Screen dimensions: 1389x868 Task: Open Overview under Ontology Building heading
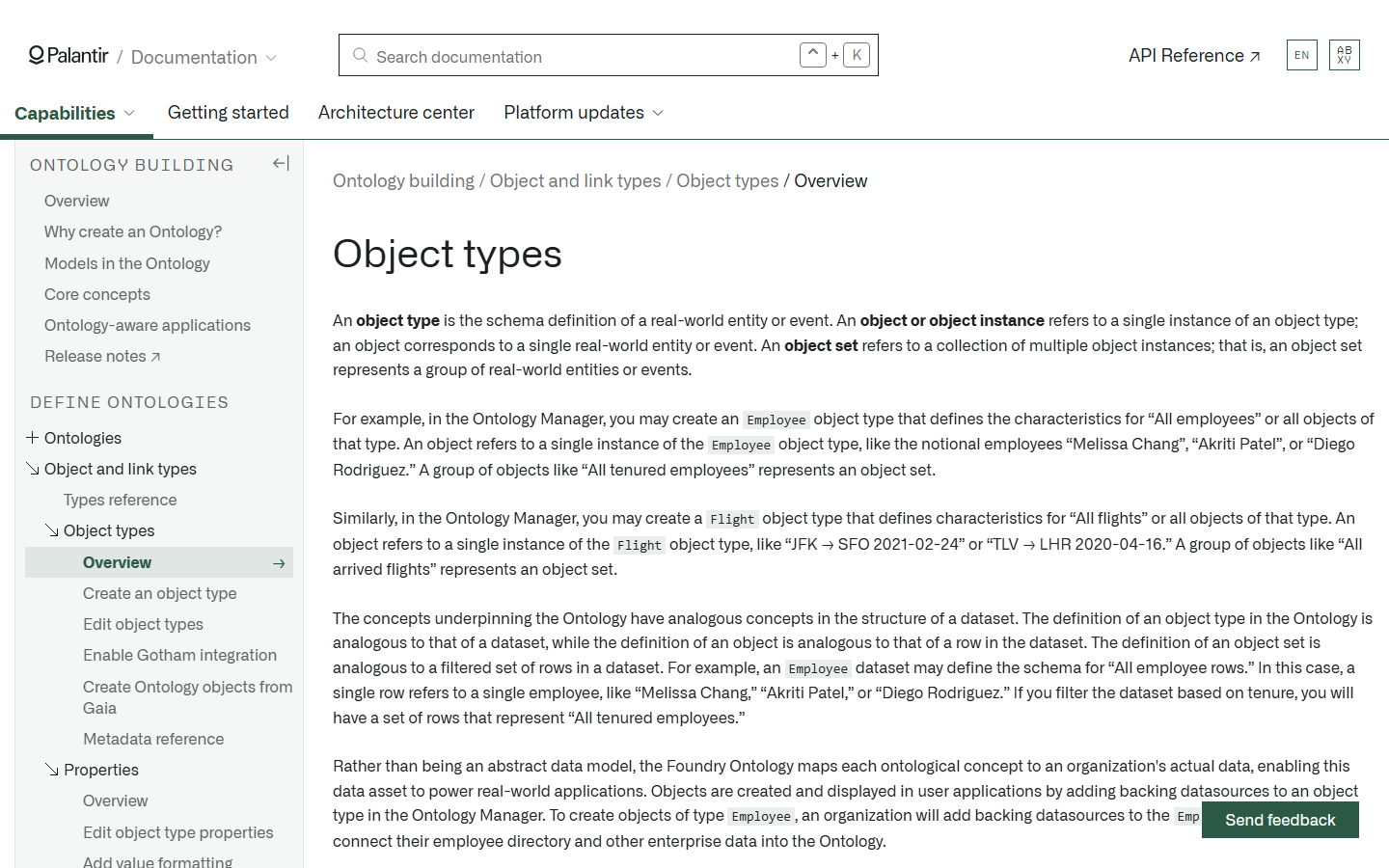click(77, 201)
